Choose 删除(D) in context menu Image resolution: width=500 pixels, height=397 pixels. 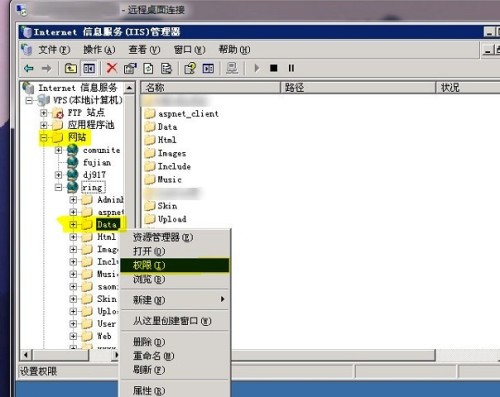[175, 342]
